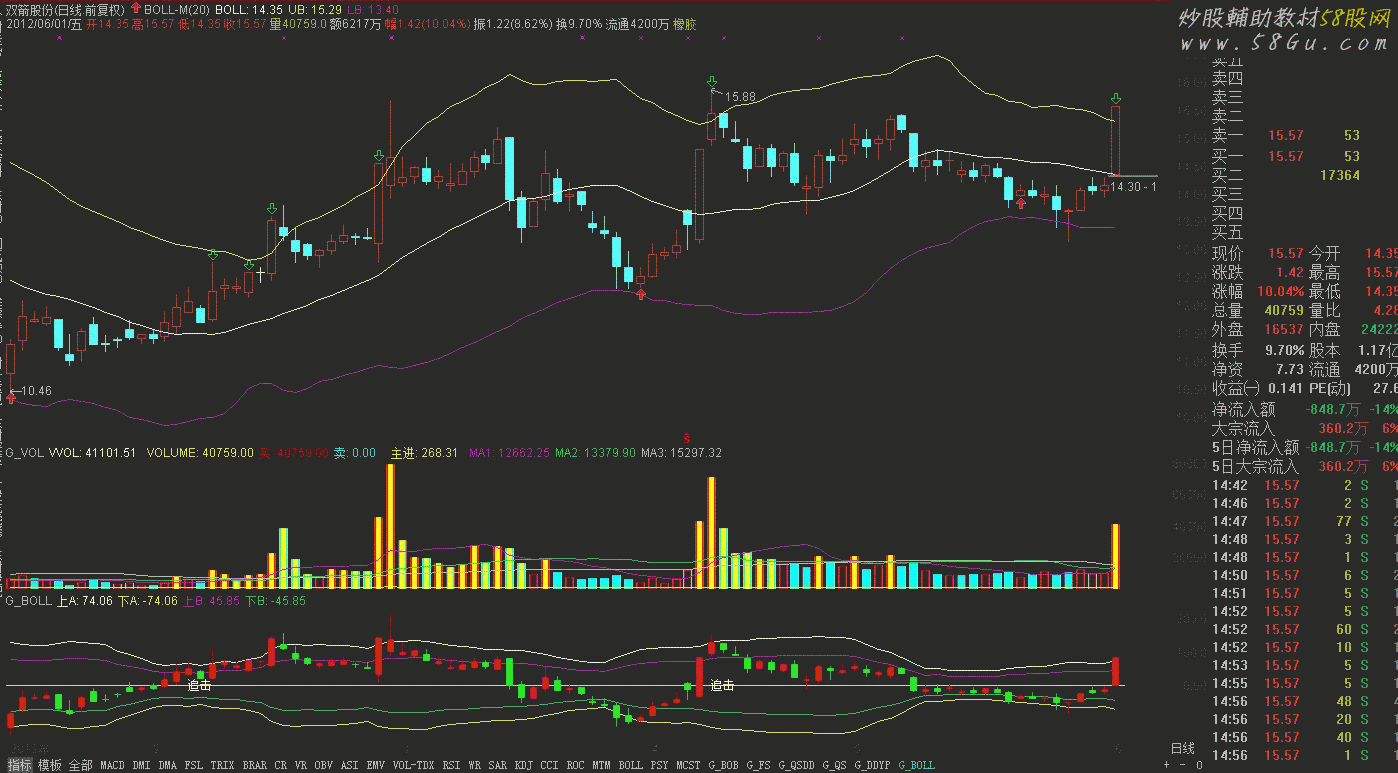Viewport: 1398px width, 773px height.
Task: Click red up arrow under 10.46 low
Action: 11,398
